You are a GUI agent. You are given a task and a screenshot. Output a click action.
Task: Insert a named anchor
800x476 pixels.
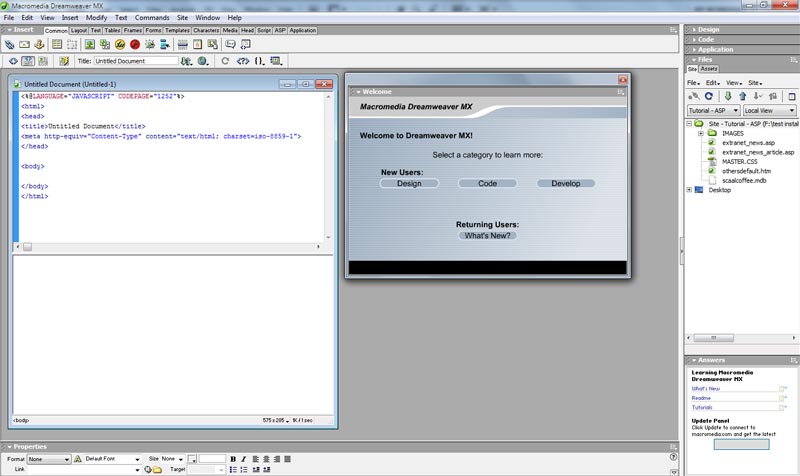[39, 45]
